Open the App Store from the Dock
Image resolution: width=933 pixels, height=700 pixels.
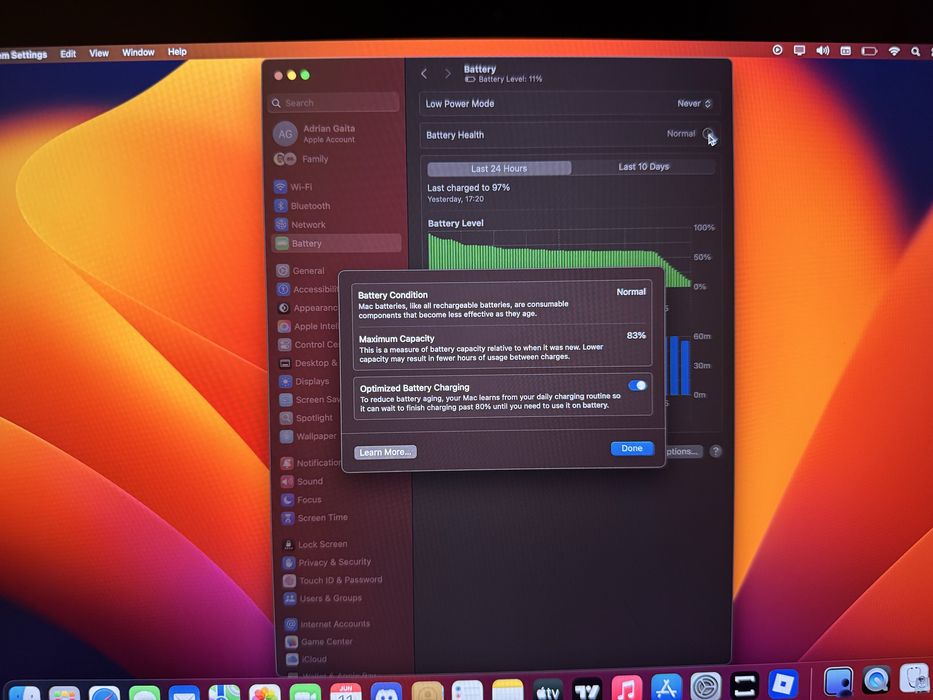[666, 688]
